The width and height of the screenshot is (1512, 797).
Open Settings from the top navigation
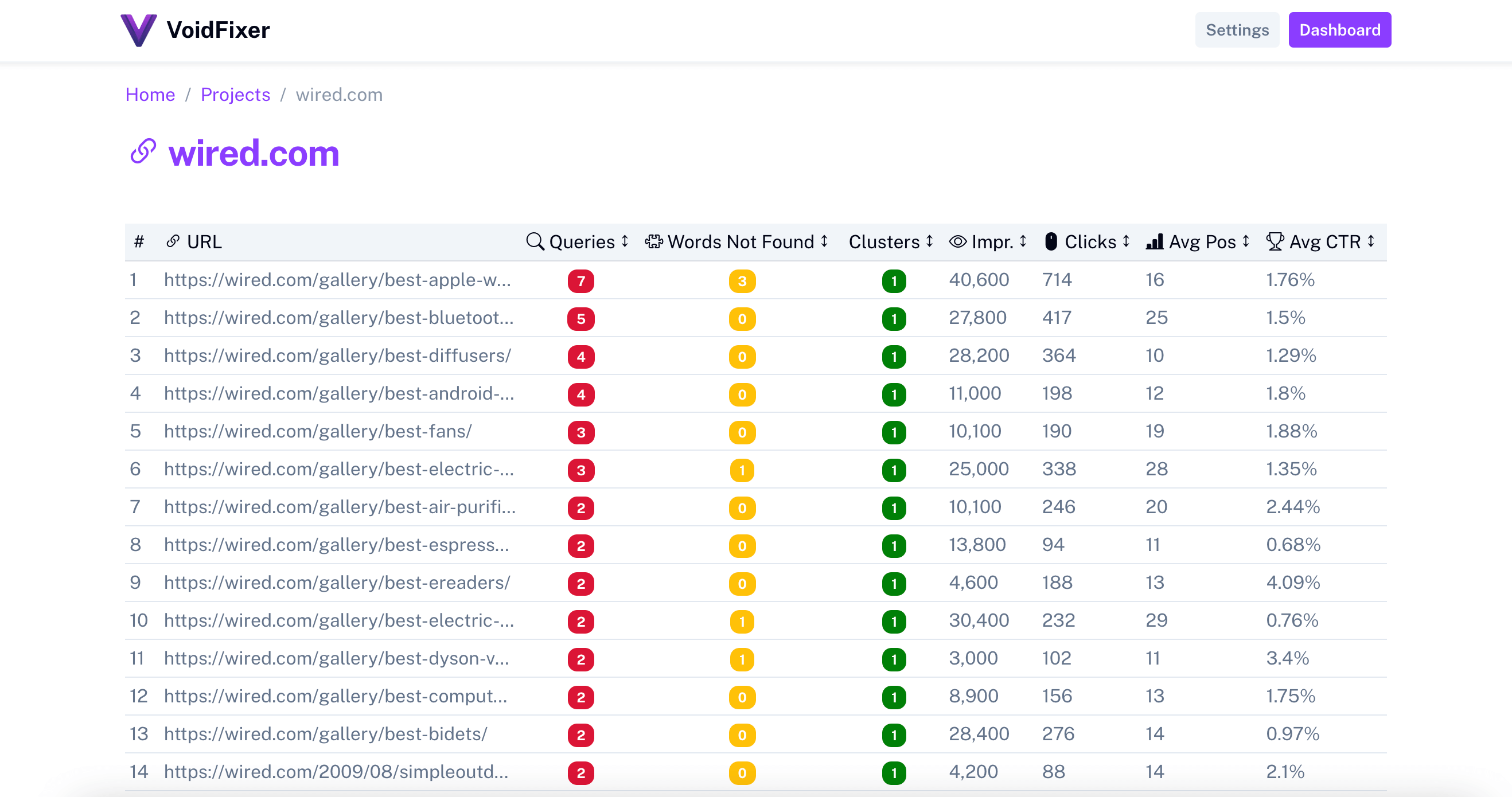coord(1237,29)
